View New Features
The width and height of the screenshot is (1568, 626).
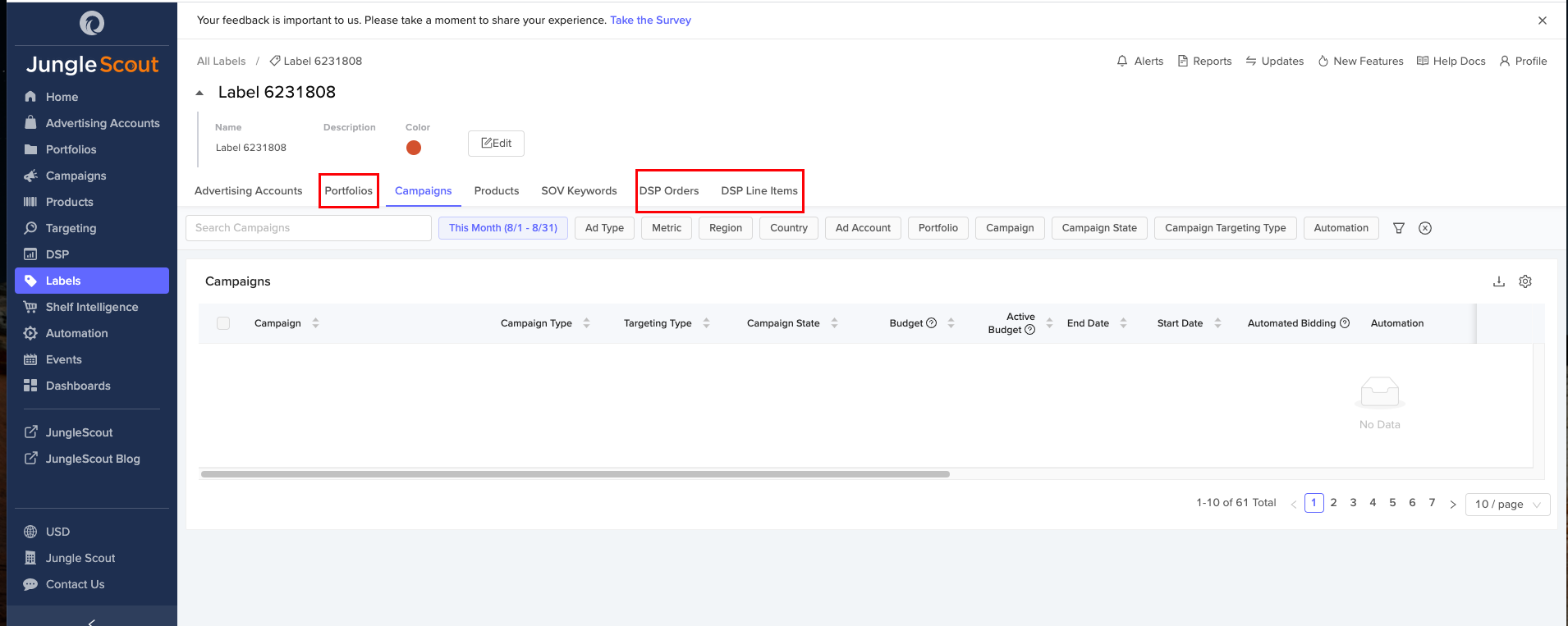(x=1360, y=61)
